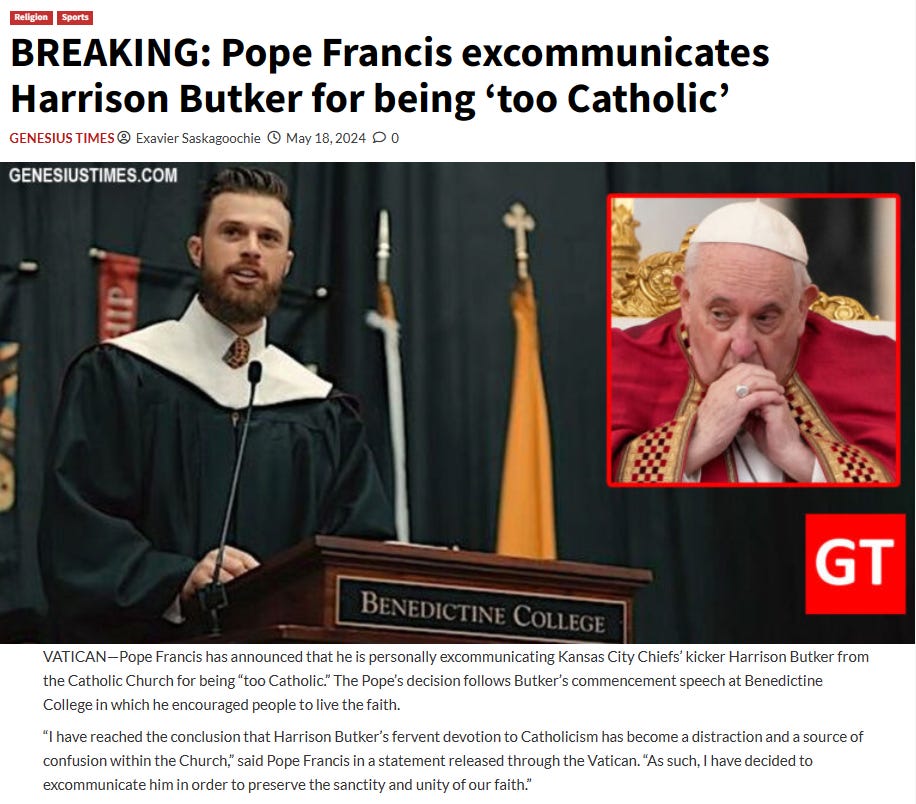Screen dimensions: 916x804
Task: Click the BREAKING Pope Francis article headline
Action: (390, 76)
